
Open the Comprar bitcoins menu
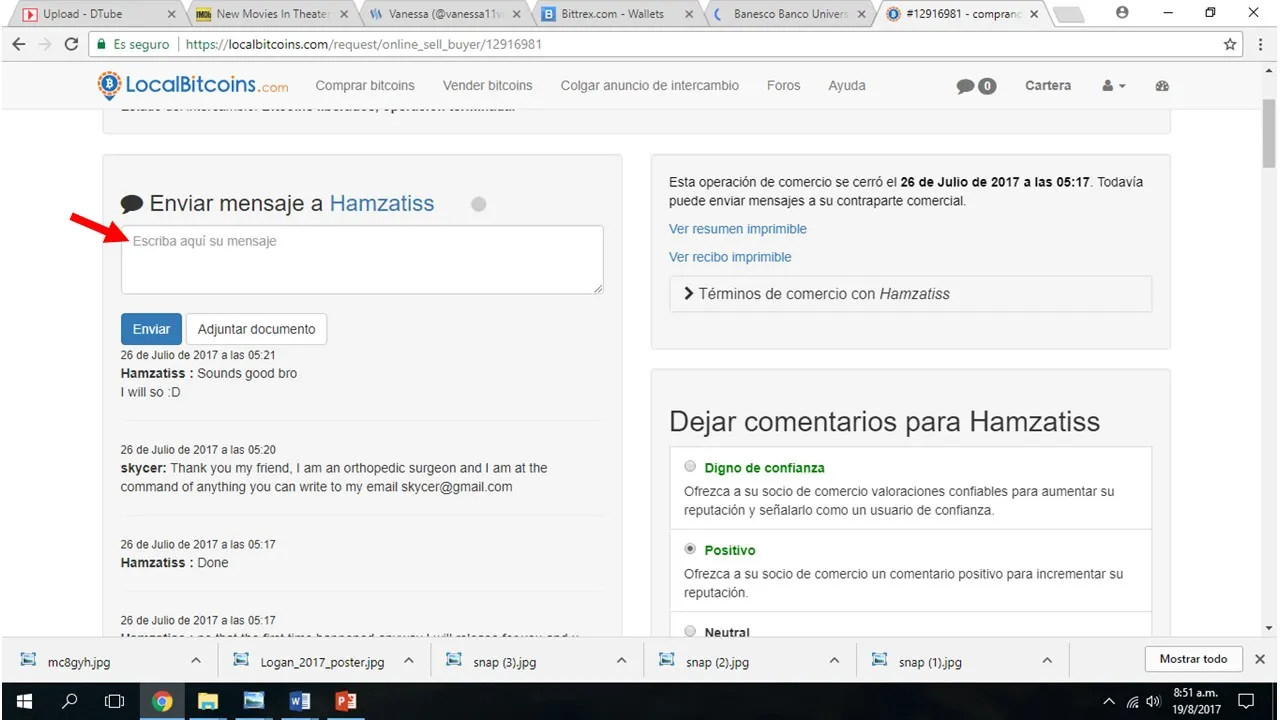click(x=365, y=86)
